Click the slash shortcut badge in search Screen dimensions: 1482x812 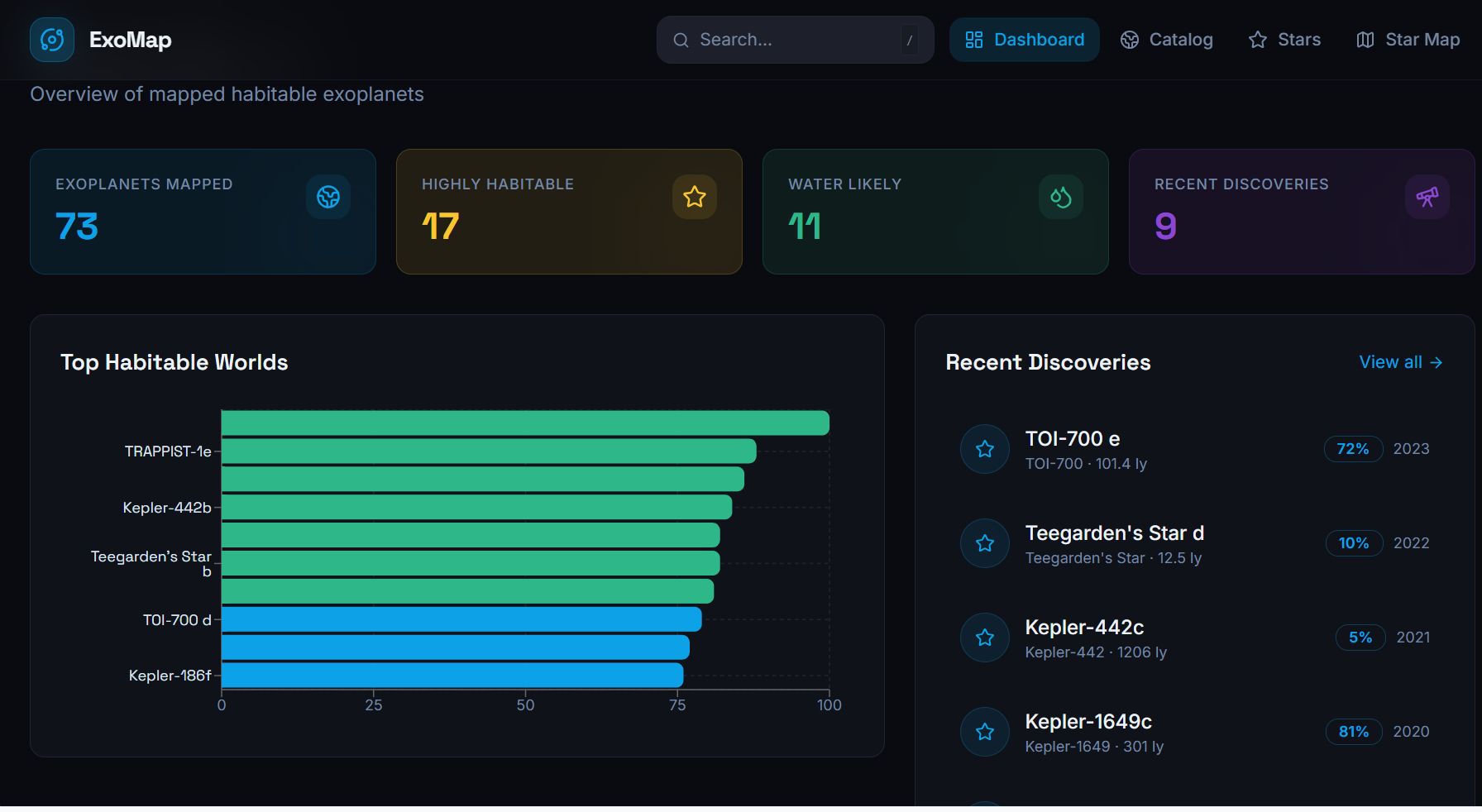(910, 40)
